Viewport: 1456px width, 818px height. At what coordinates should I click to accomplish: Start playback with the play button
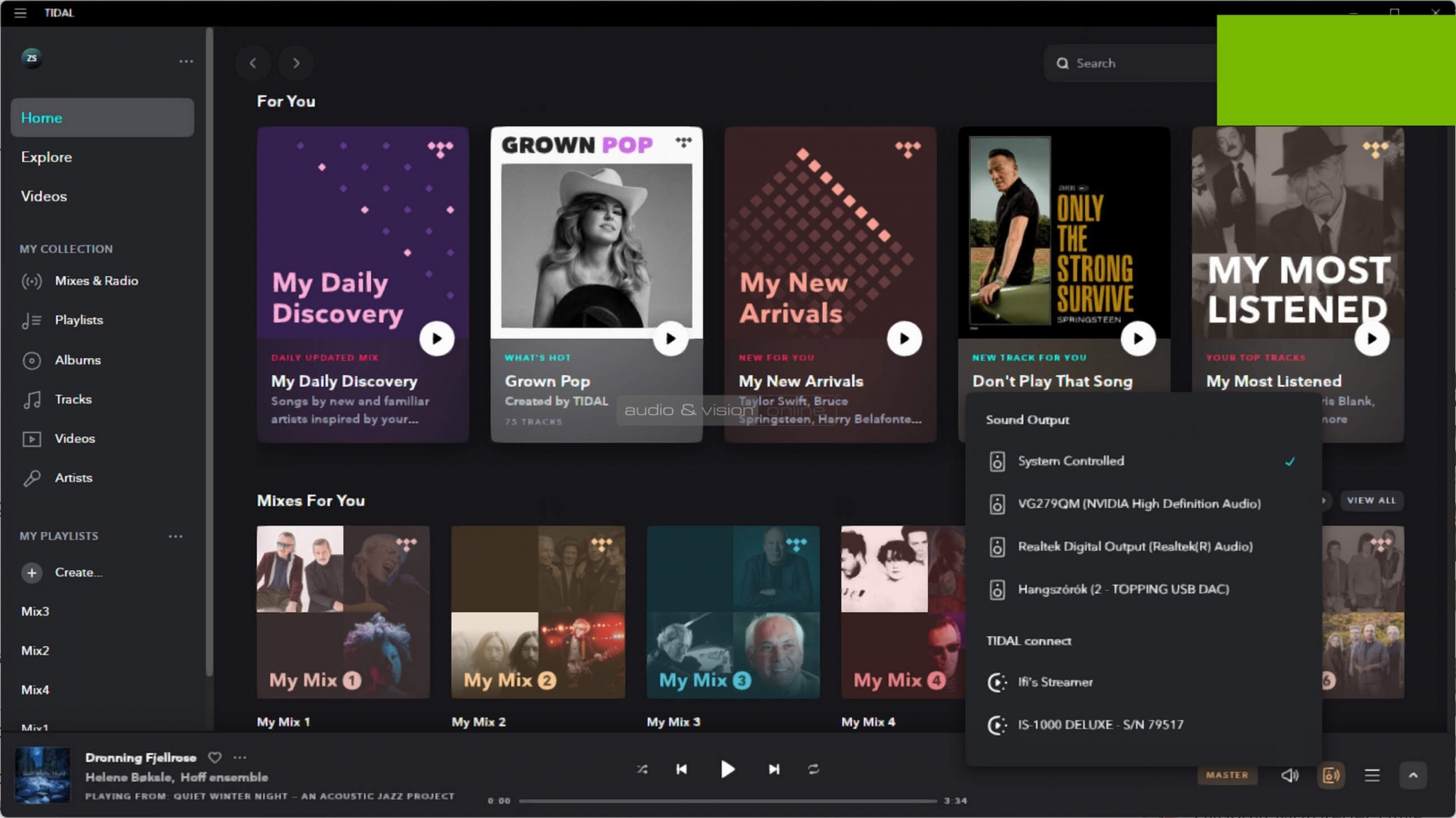coord(727,769)
